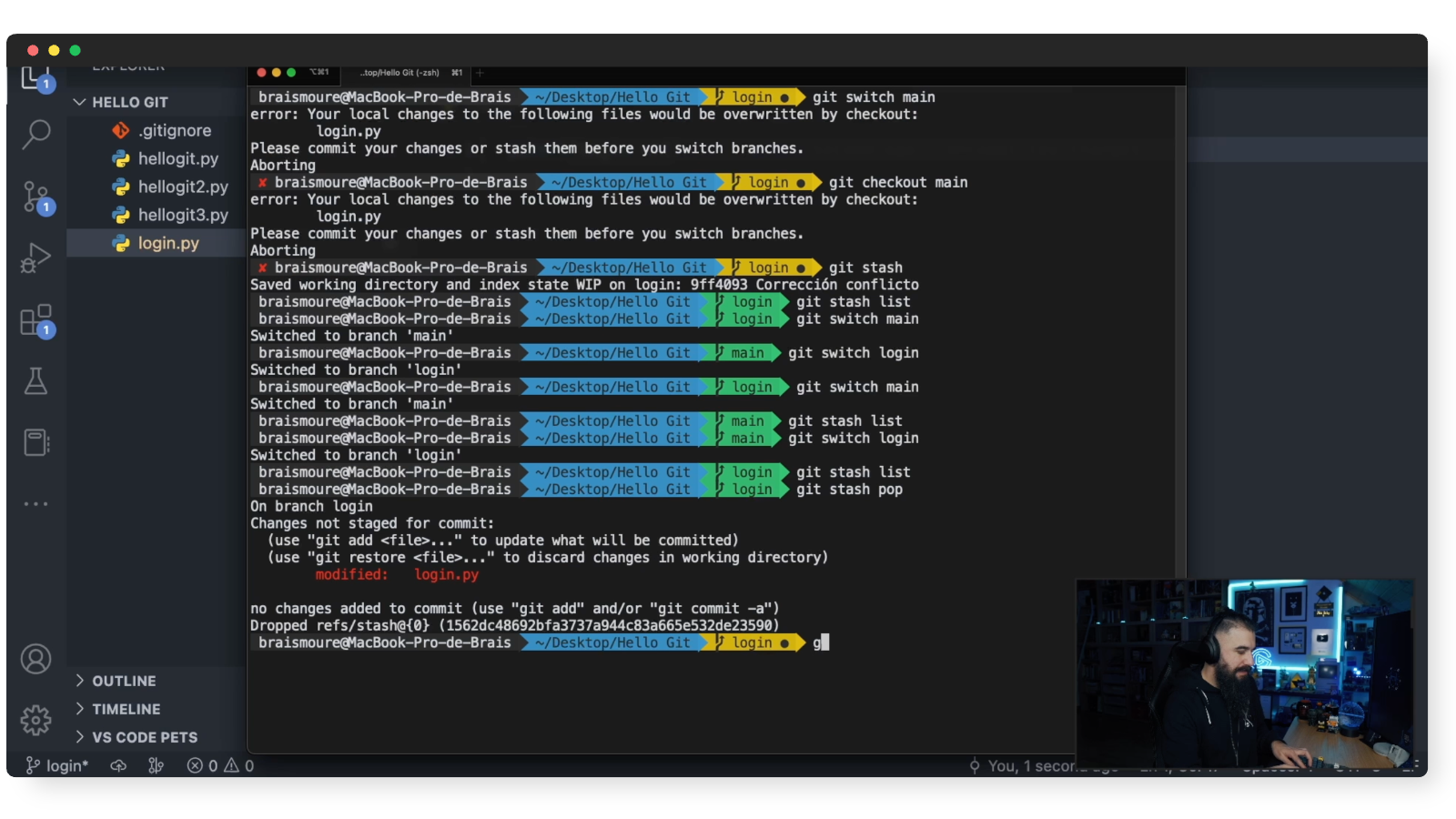Open the Accounts menu icon
The height and width of the screenshot is (819, 1456).
coord(36,659)
